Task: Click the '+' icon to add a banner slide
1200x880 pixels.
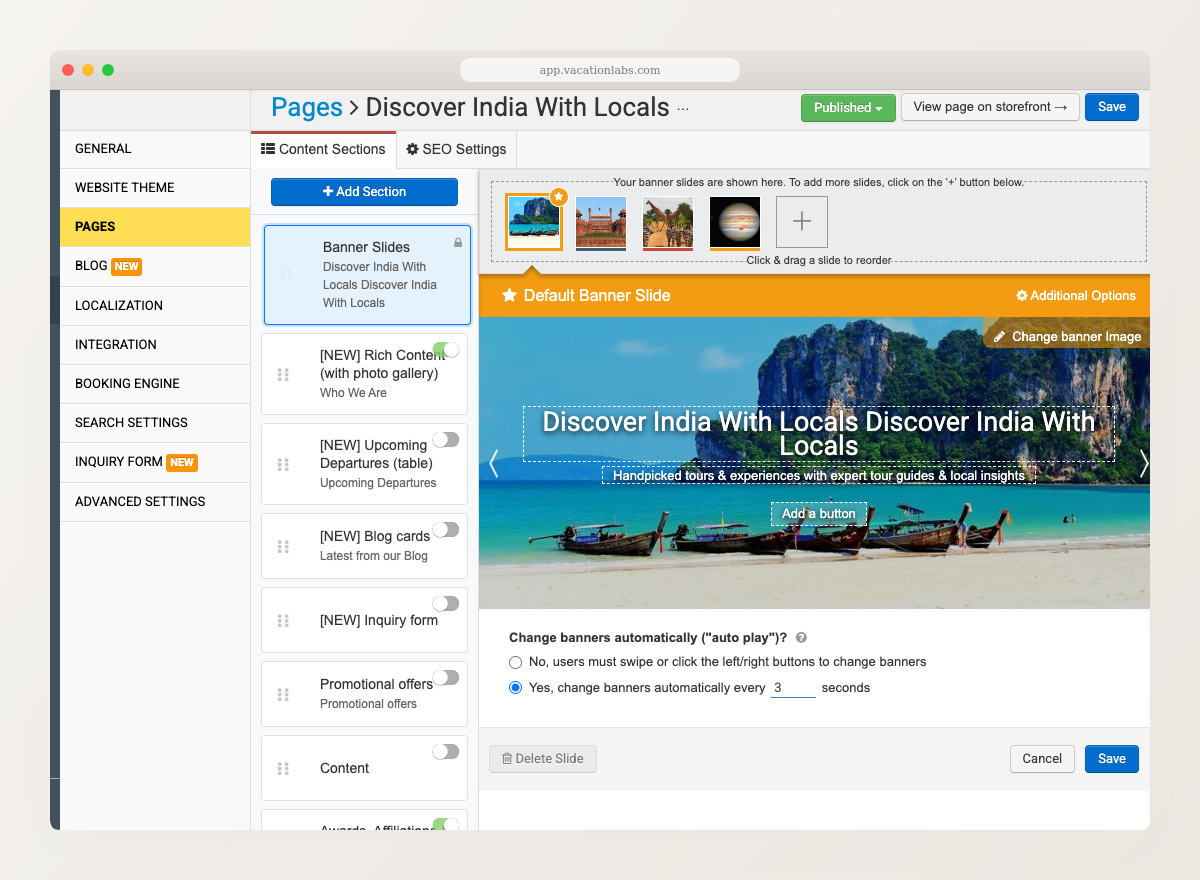Action: [x=801, y=222]
